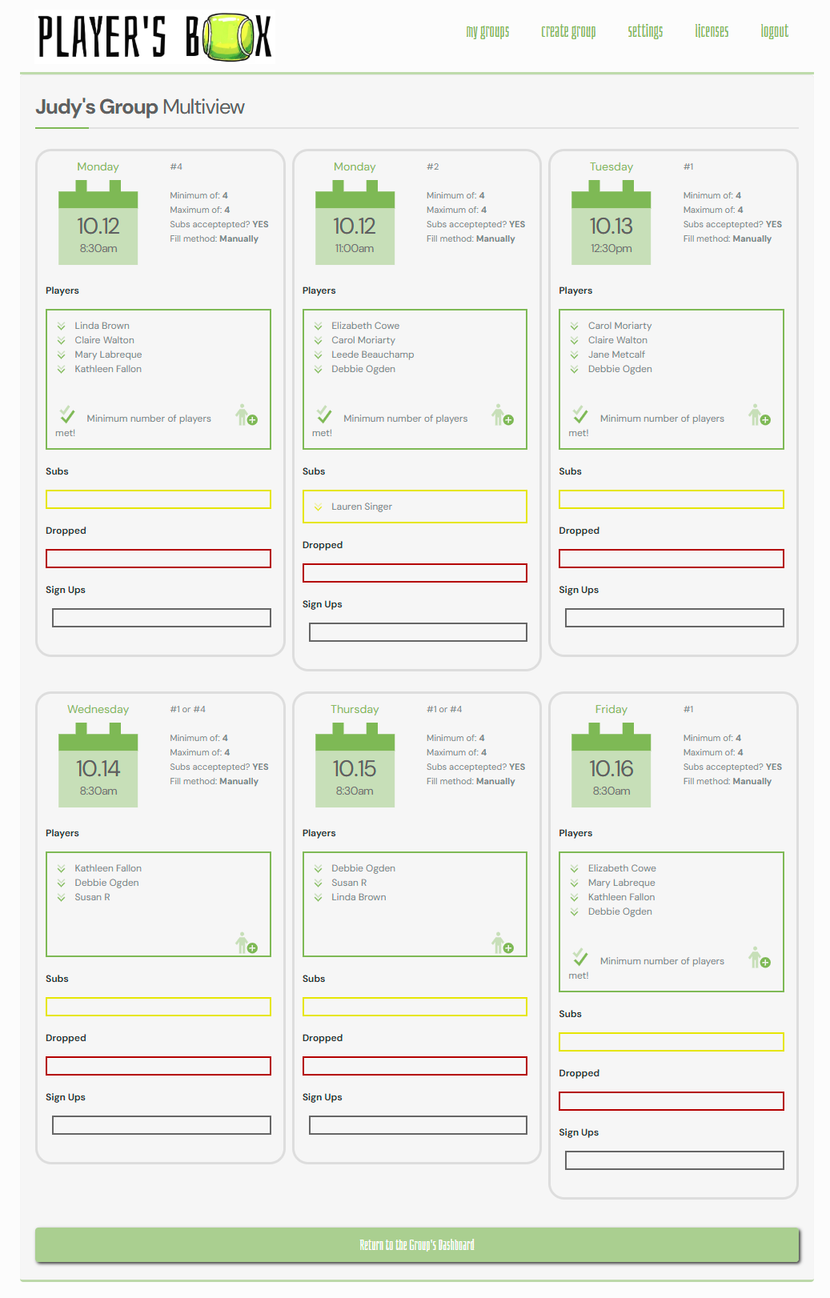Click the Tuesday 10.13 calendar icon
830x1298 pixels.
611,222
